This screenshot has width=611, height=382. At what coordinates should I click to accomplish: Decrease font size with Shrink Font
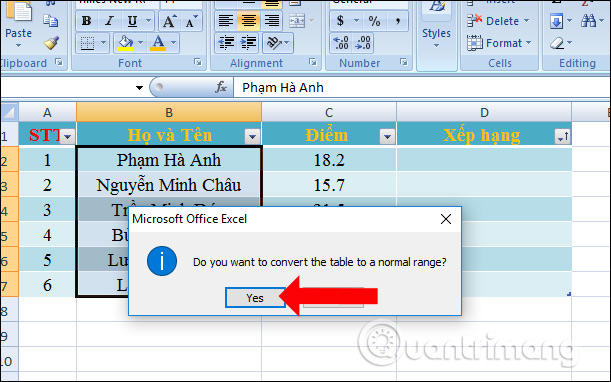point(191,21)
